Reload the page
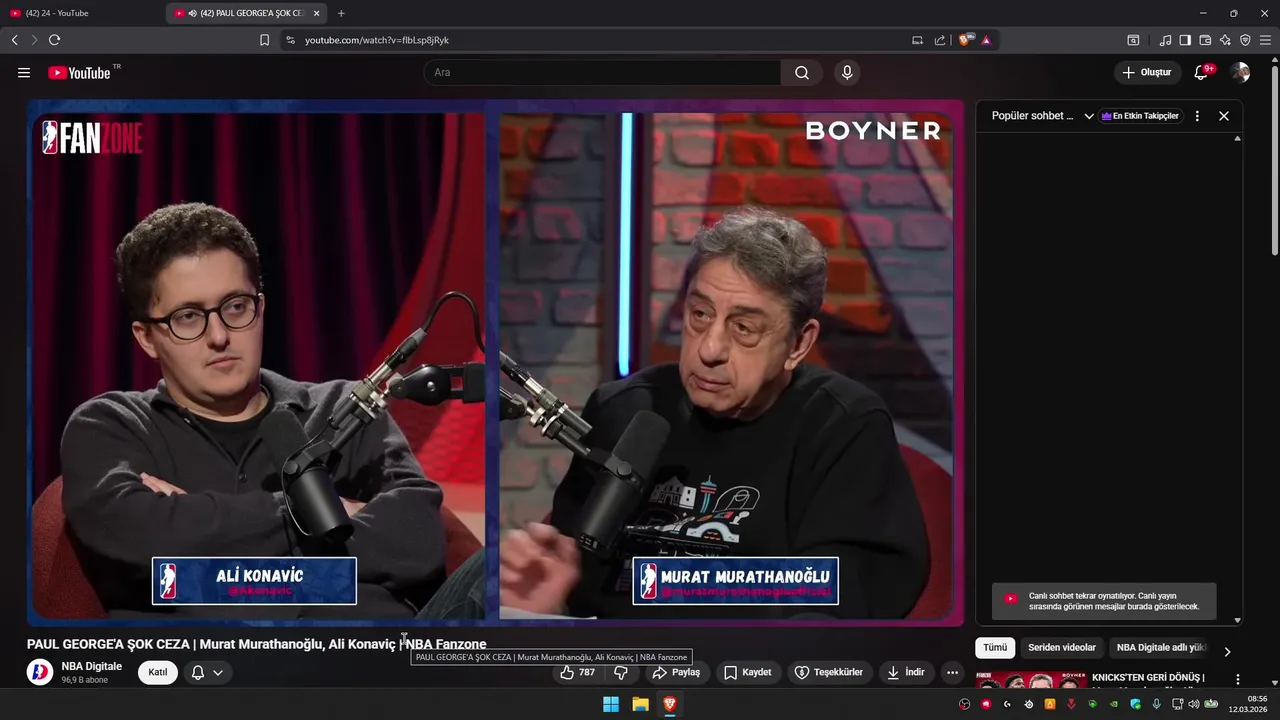 click(x=54, y=40)
